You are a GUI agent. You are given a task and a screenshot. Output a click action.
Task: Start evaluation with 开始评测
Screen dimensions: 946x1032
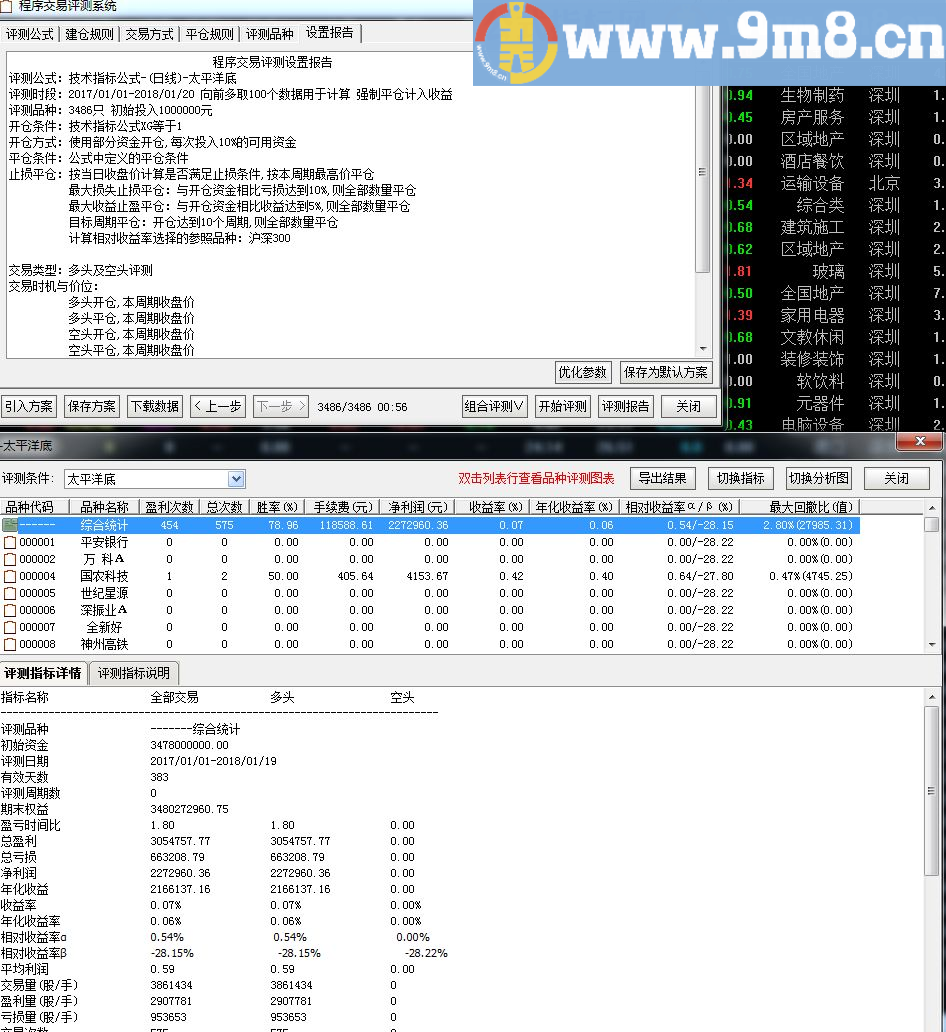pyautogui.click(x=562, y=407)
